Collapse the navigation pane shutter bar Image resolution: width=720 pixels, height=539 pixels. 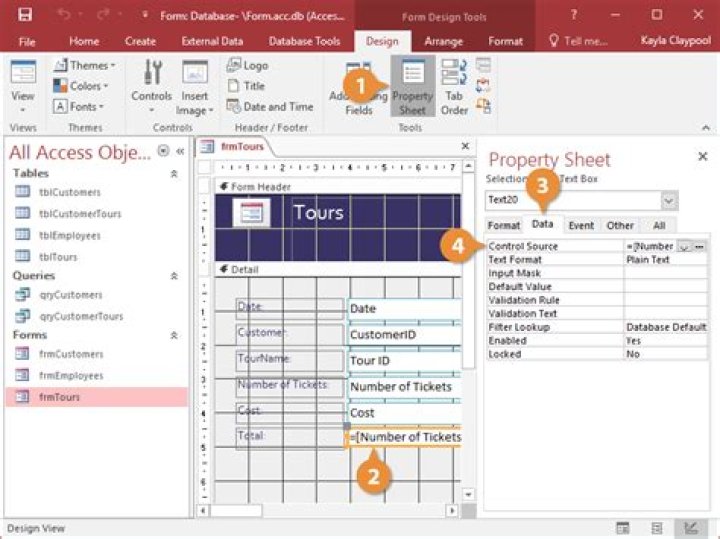tap(180, 151)
